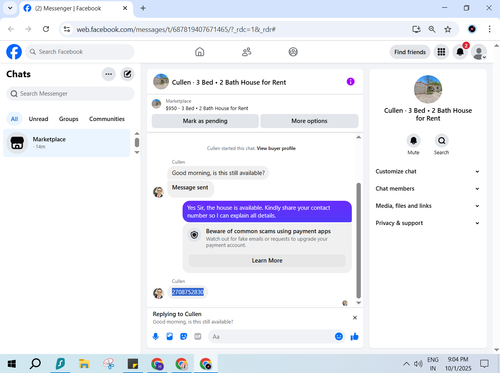Click Learn More about scams
Image resolution: width=500 pixels, height=373 pixels.
pos(267,260)
